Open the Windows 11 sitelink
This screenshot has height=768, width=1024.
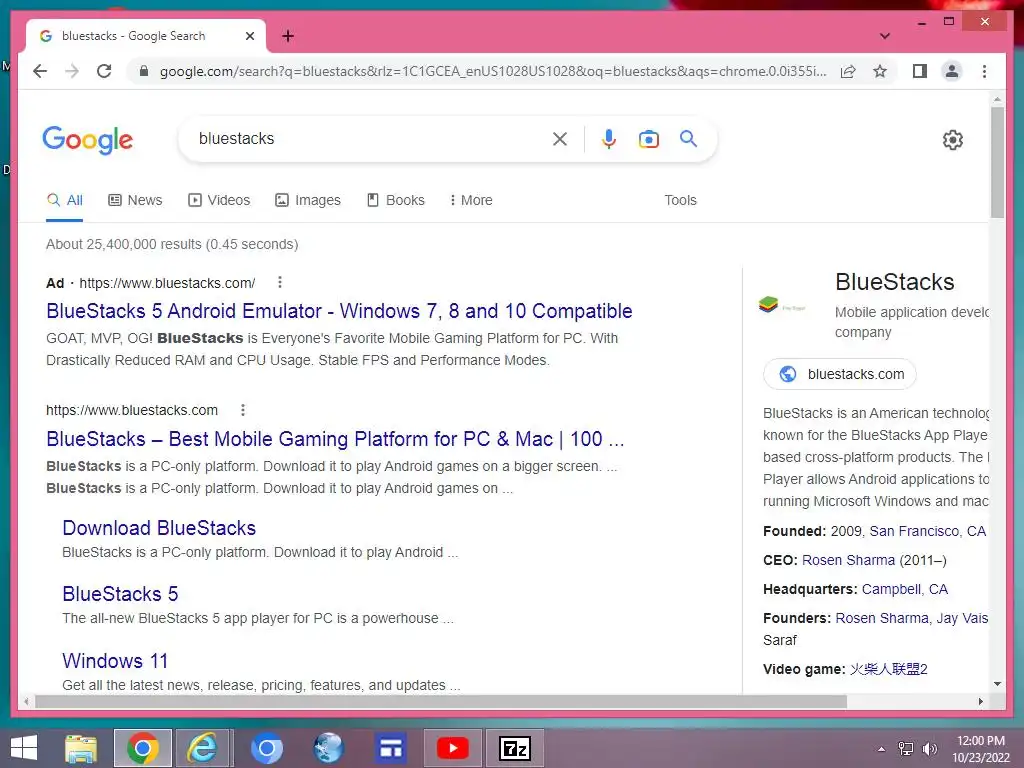pyautogui.click(x=115, y=661)
